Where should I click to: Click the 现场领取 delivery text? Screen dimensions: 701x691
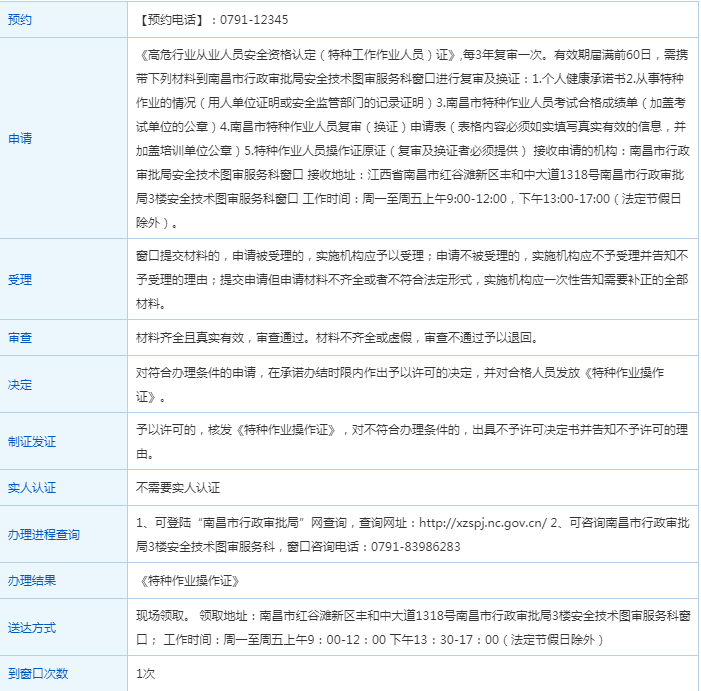tap(162, 616)
